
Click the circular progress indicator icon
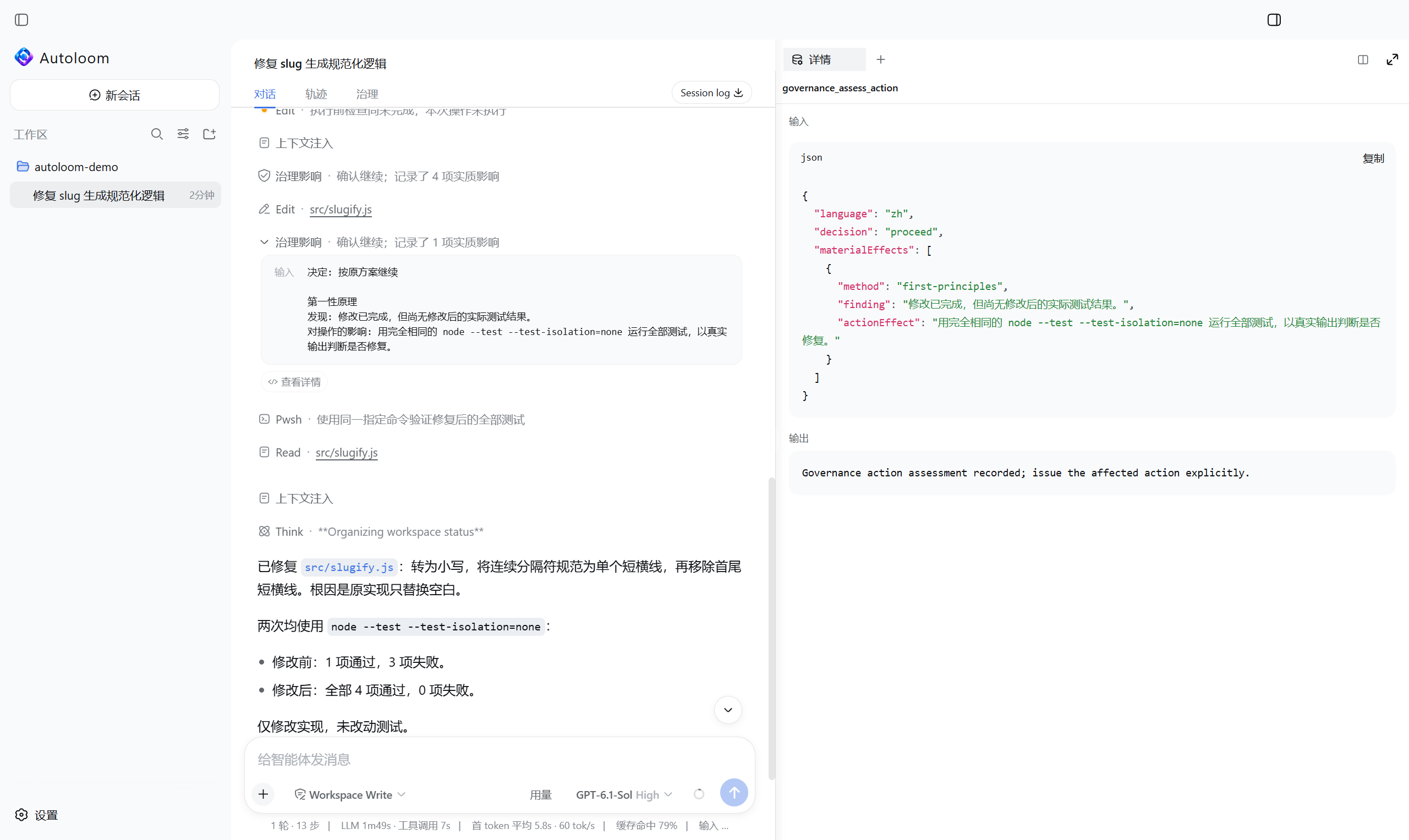pos(699,794)
